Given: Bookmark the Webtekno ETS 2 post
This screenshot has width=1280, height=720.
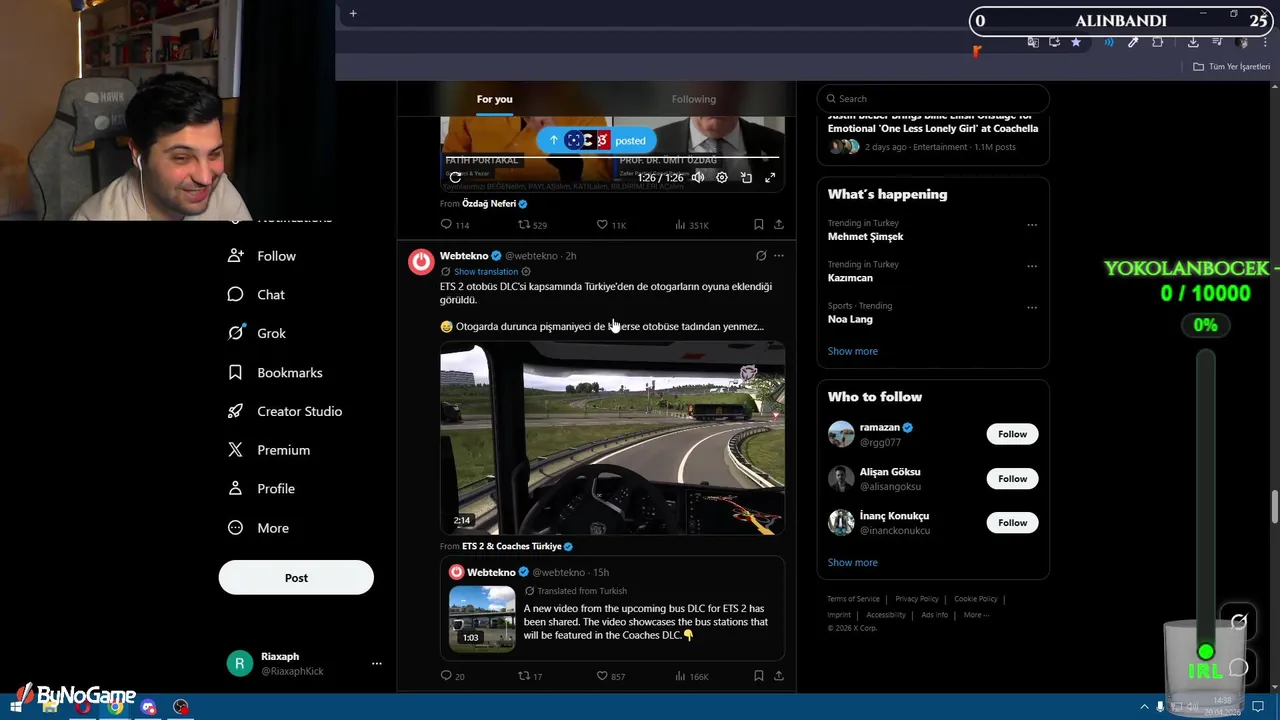Looking at the screenshot, I should click(758, 676).
